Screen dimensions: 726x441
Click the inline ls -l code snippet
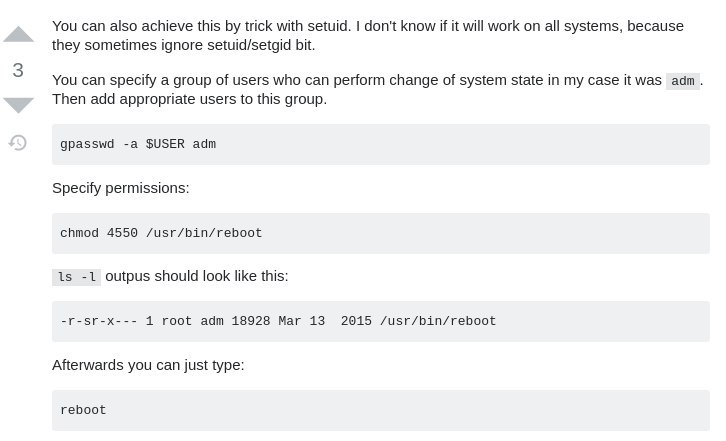pyautogui.click(x=76, y=277)
